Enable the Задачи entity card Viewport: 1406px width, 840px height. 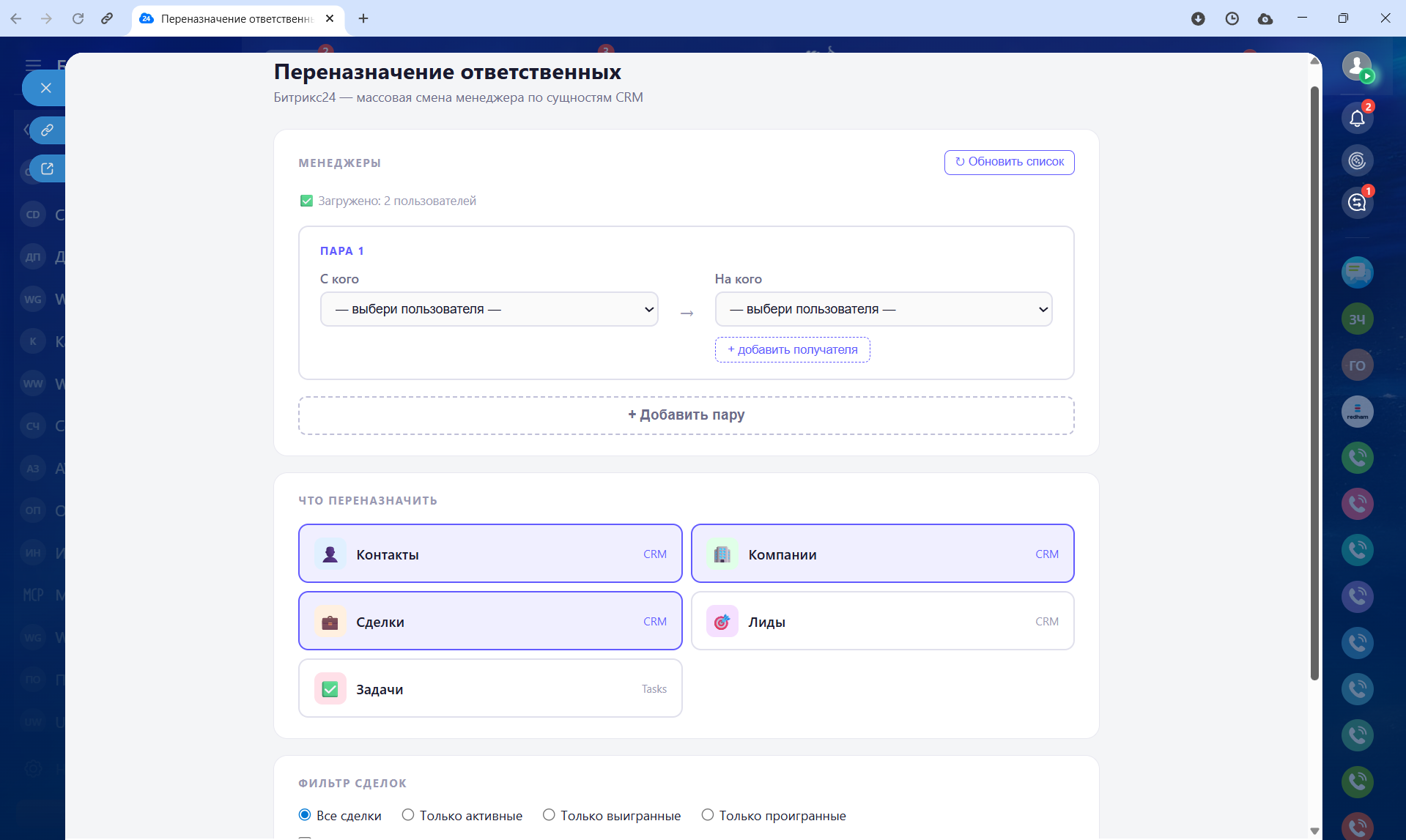click(x=489, y=688)
